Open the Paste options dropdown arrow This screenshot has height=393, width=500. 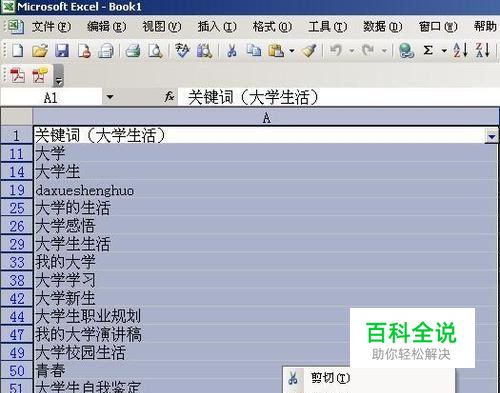(x=292, y=51)
